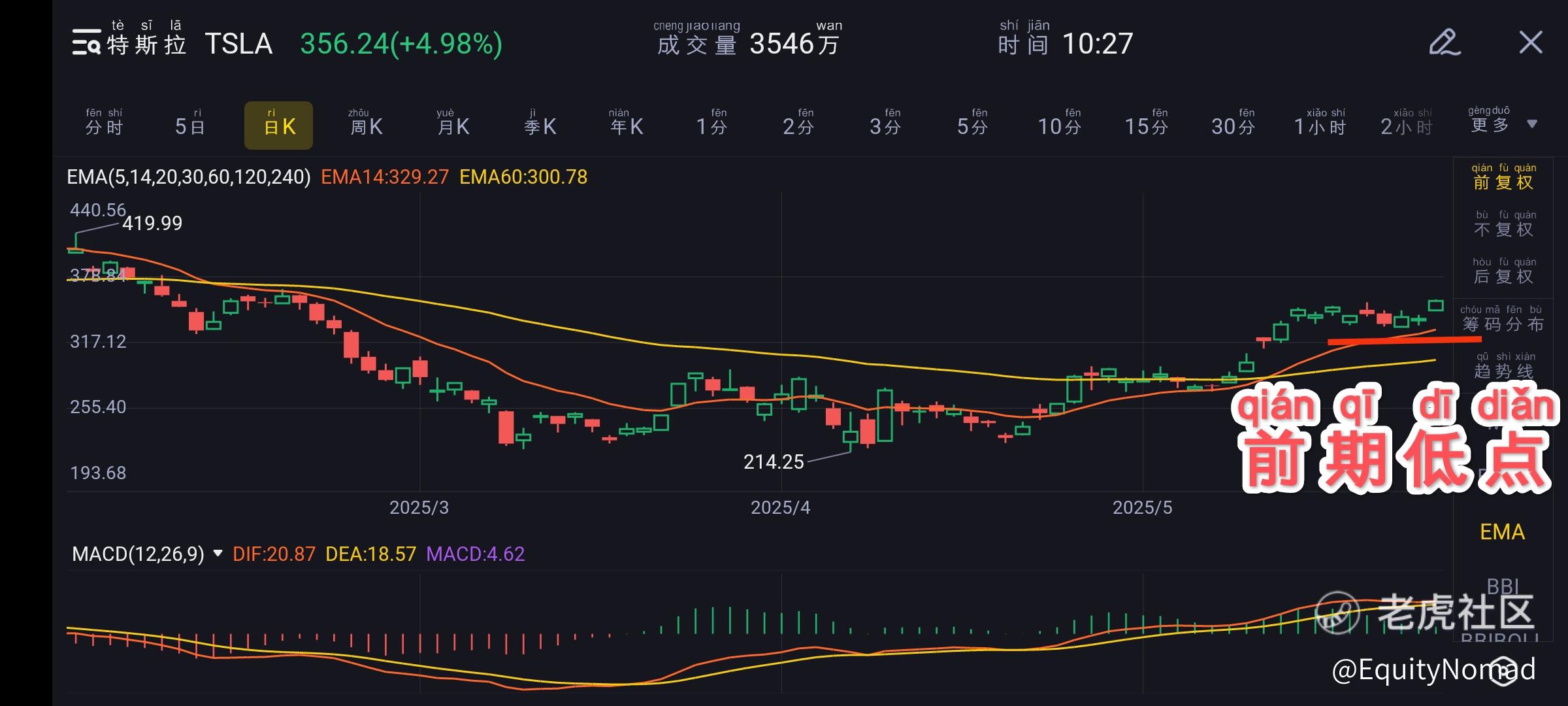This screenshot has width=1568, height=706.
Task: Tap the 317.12 price axis label
Action: tap(98, 342)
